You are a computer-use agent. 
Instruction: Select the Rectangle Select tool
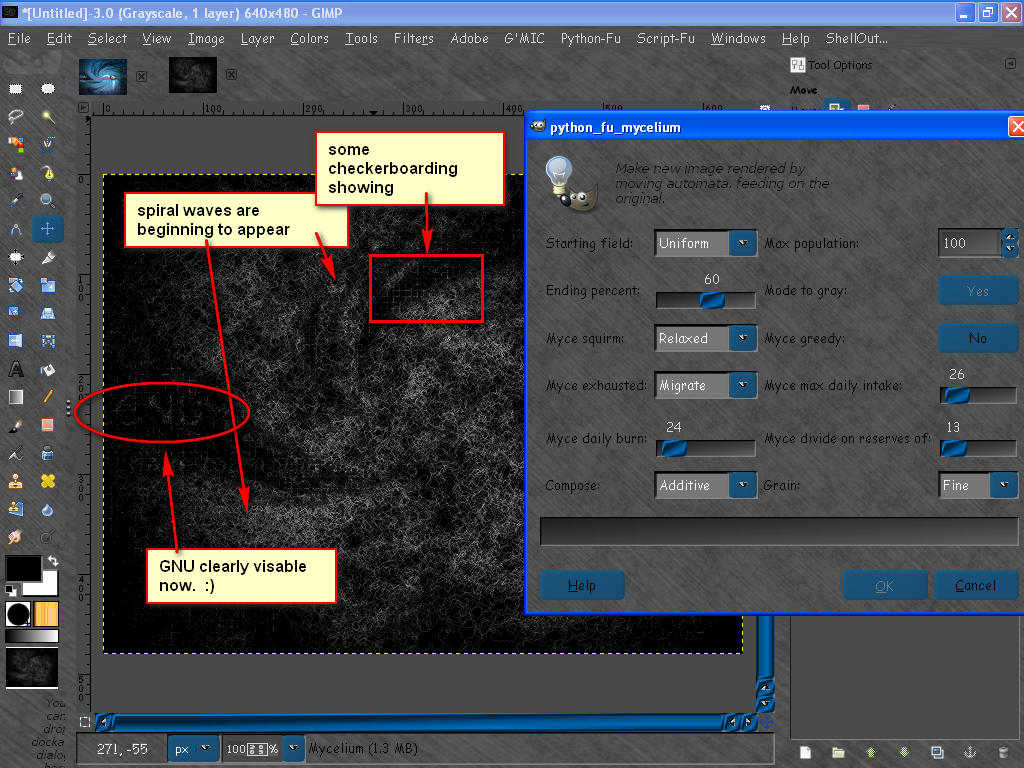16,88
